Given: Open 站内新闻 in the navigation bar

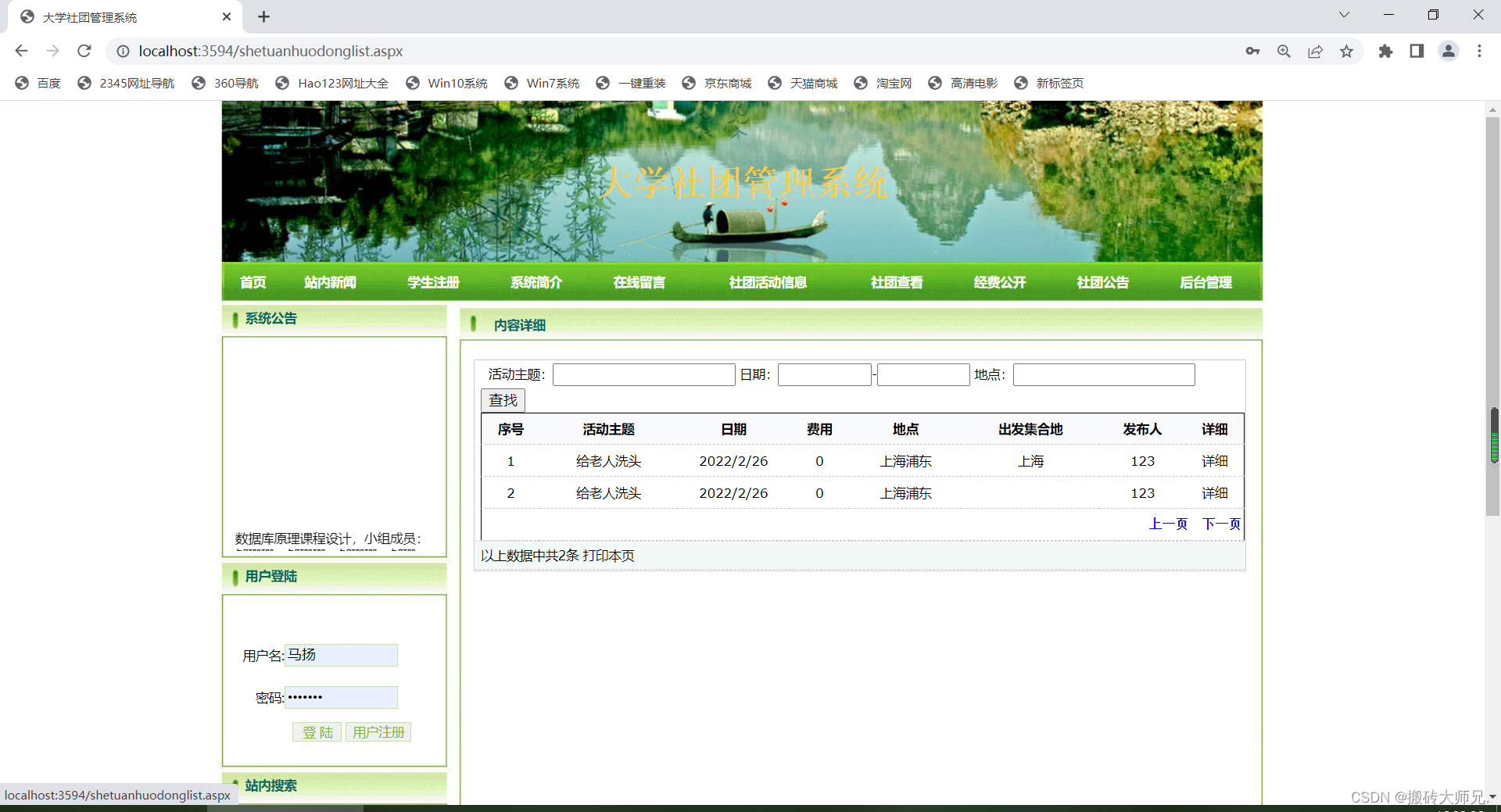Looking at the screenshot, I should coord(330,282).
